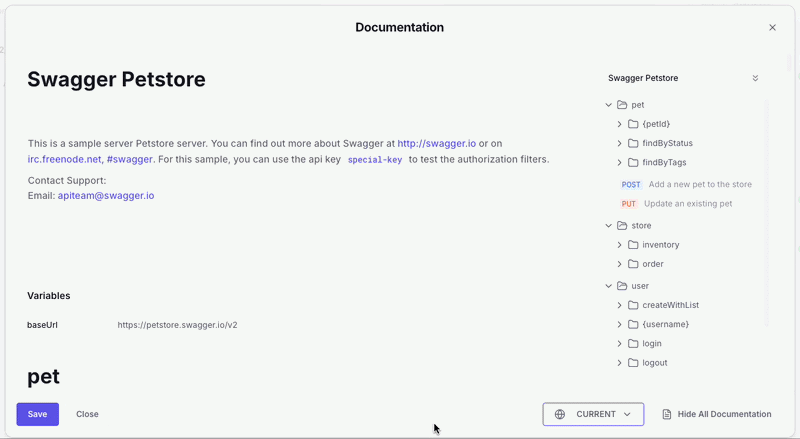Click the Variables heading
Viewport: 800px width, 439px height.
(48, 296)
